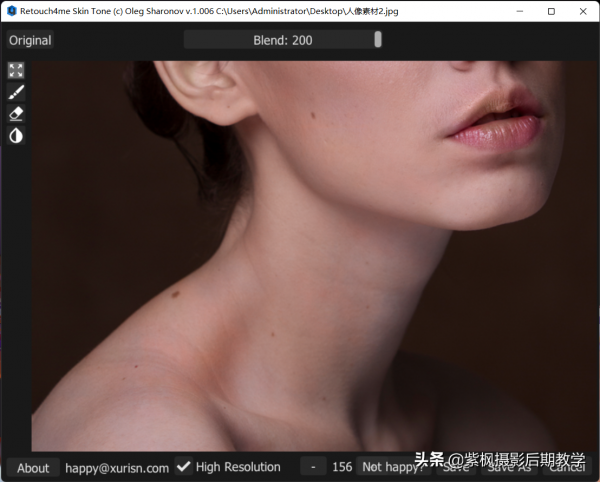Close the Retouch4me Skin Tone window
This screenshot has height=482, width=600.
[x=582, y=10]
